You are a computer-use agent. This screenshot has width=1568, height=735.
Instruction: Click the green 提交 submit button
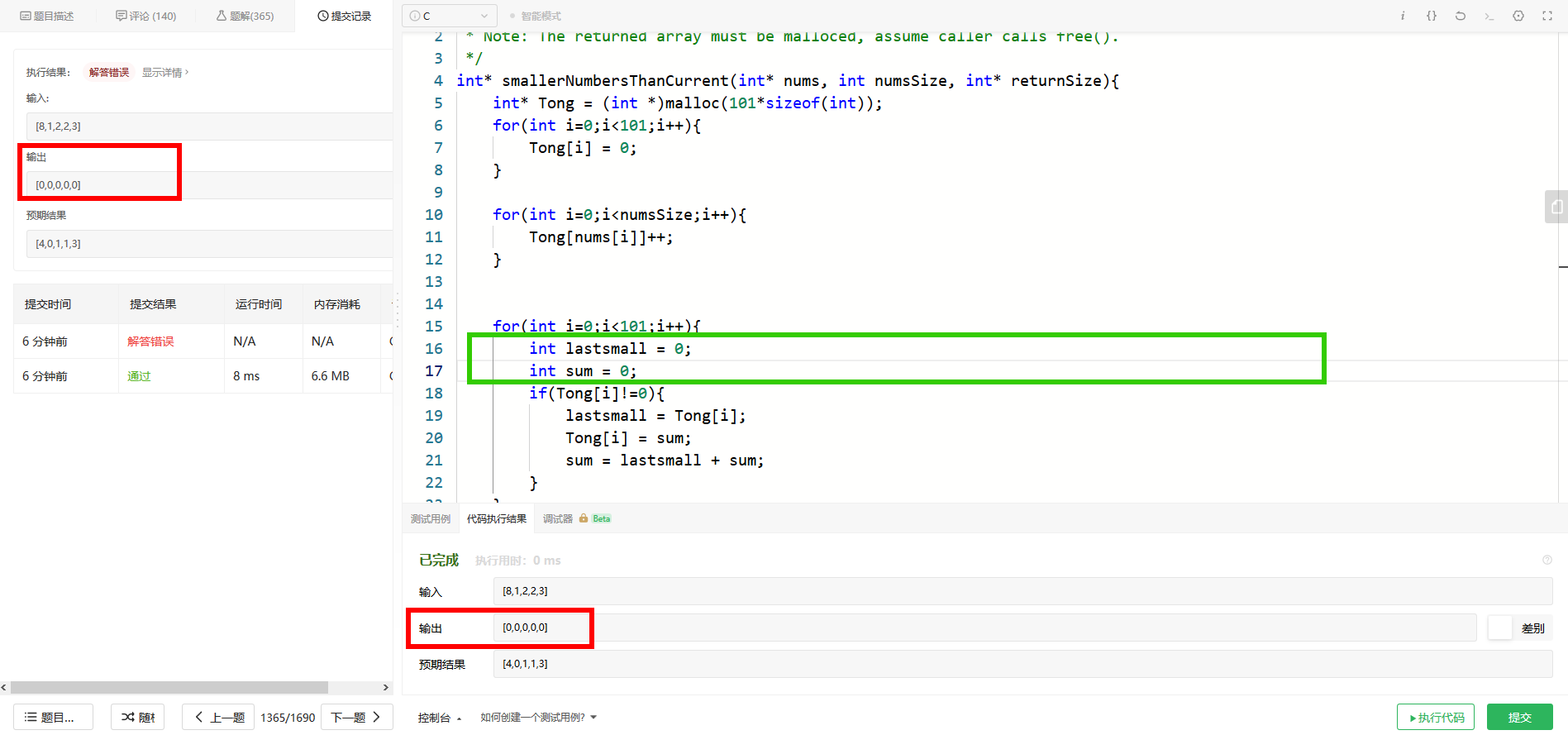click(x=1519, y=717)
